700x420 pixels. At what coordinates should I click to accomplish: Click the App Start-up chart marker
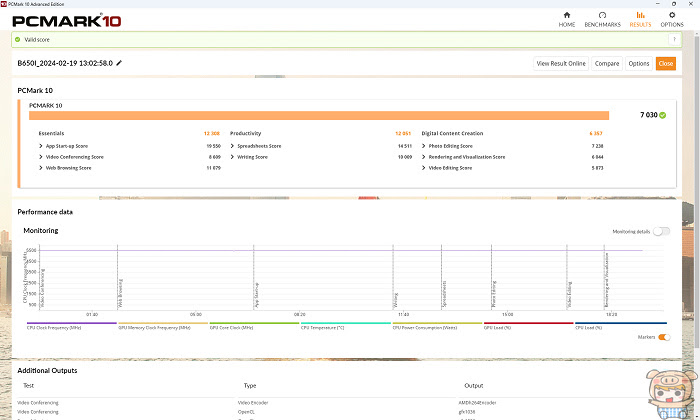coord(257,295)
